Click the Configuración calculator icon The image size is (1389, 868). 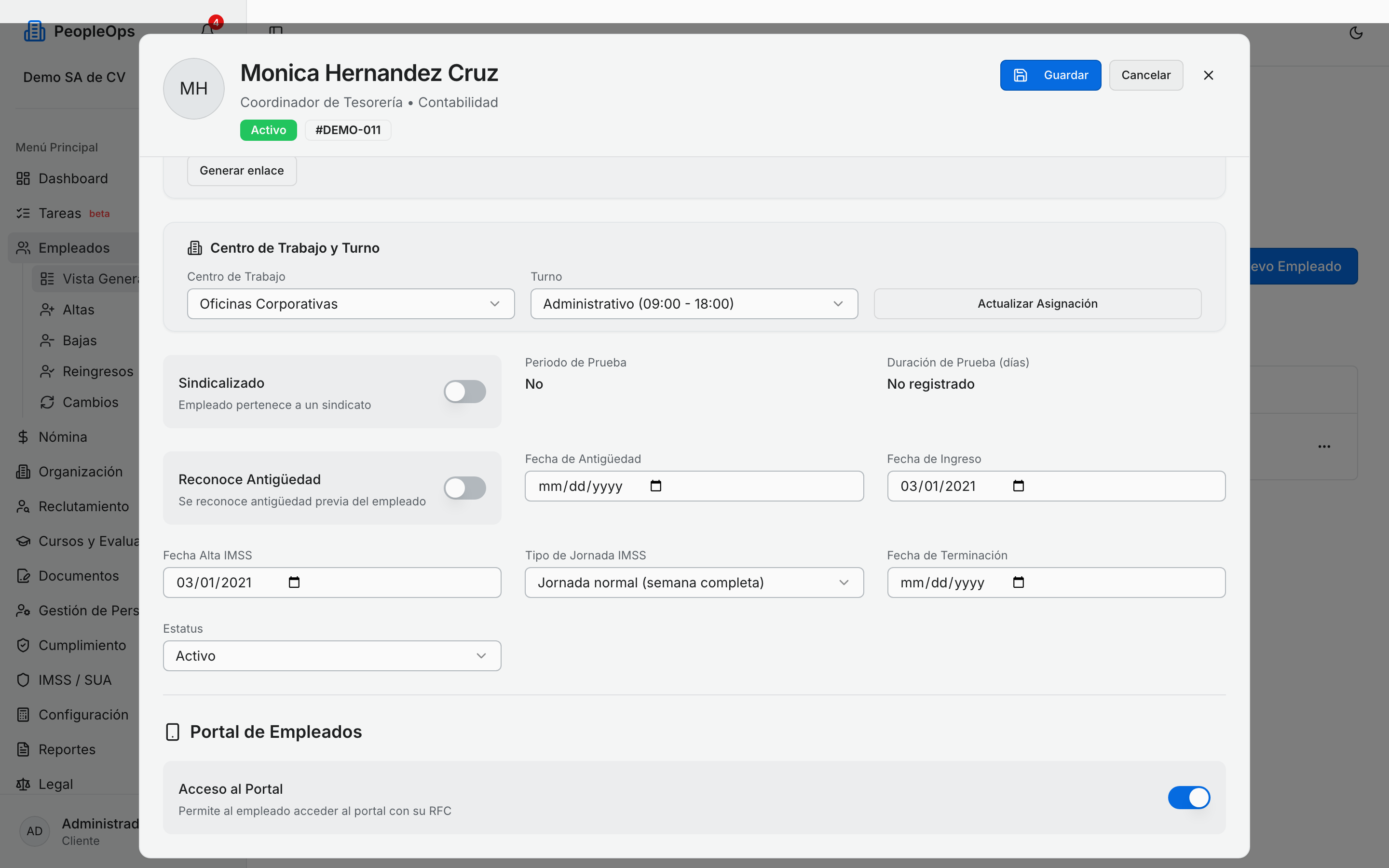point(23,715)
